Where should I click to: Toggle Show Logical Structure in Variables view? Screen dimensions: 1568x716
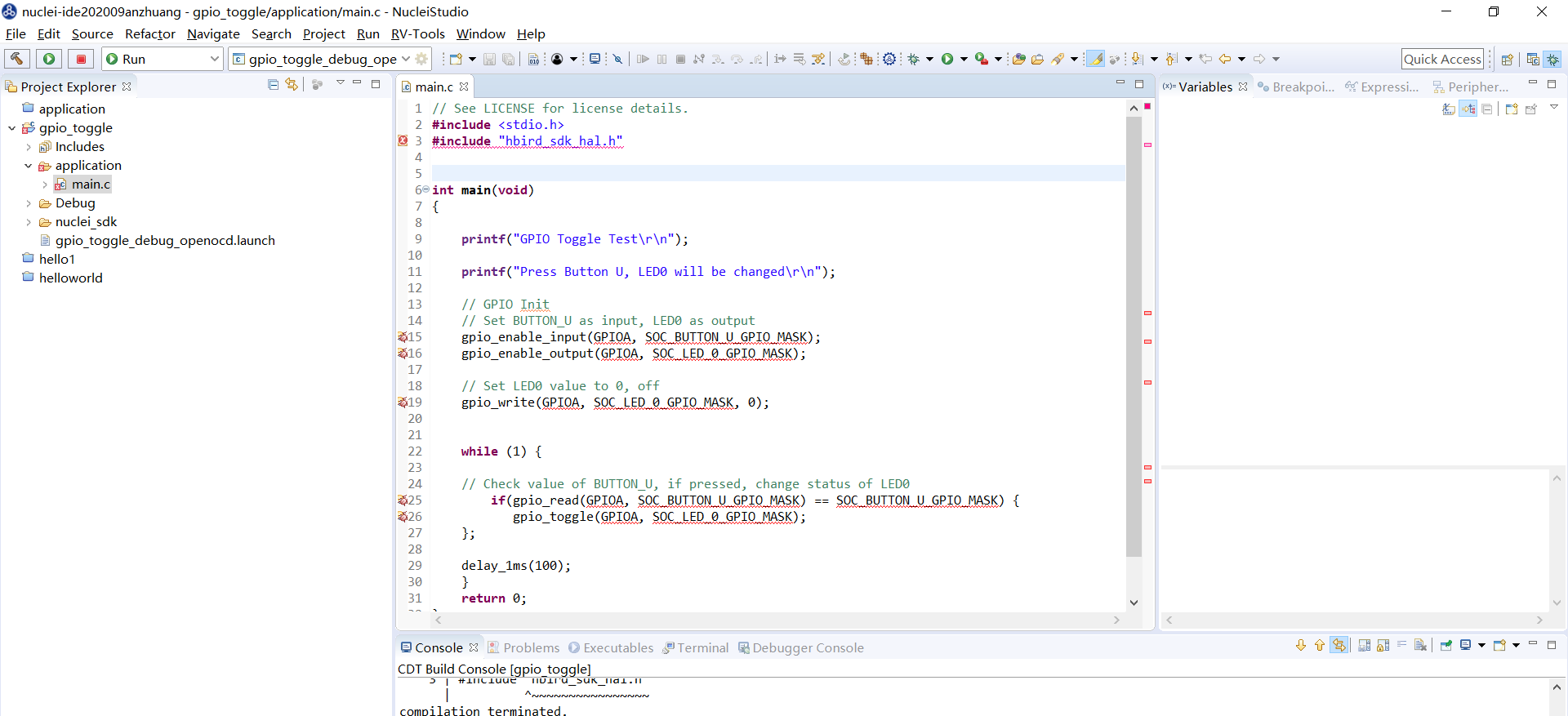(1468, 109)
